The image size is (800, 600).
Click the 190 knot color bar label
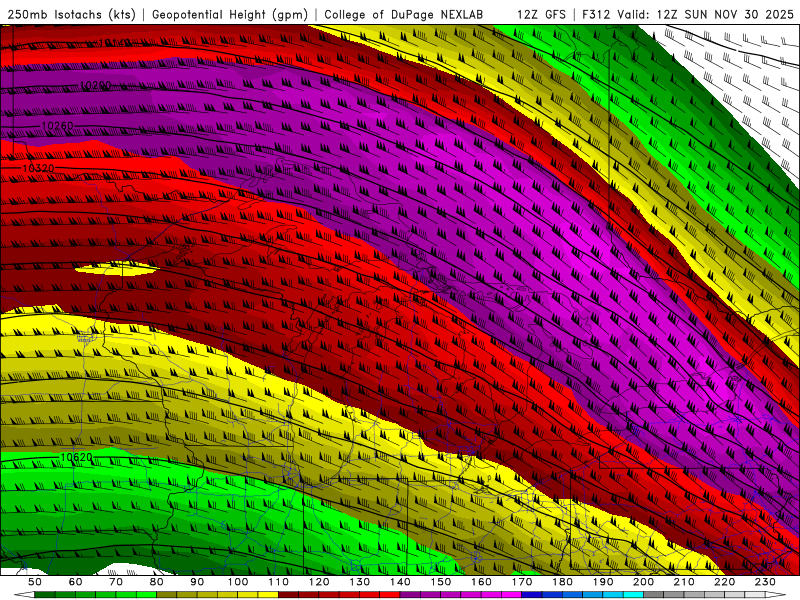603,582
